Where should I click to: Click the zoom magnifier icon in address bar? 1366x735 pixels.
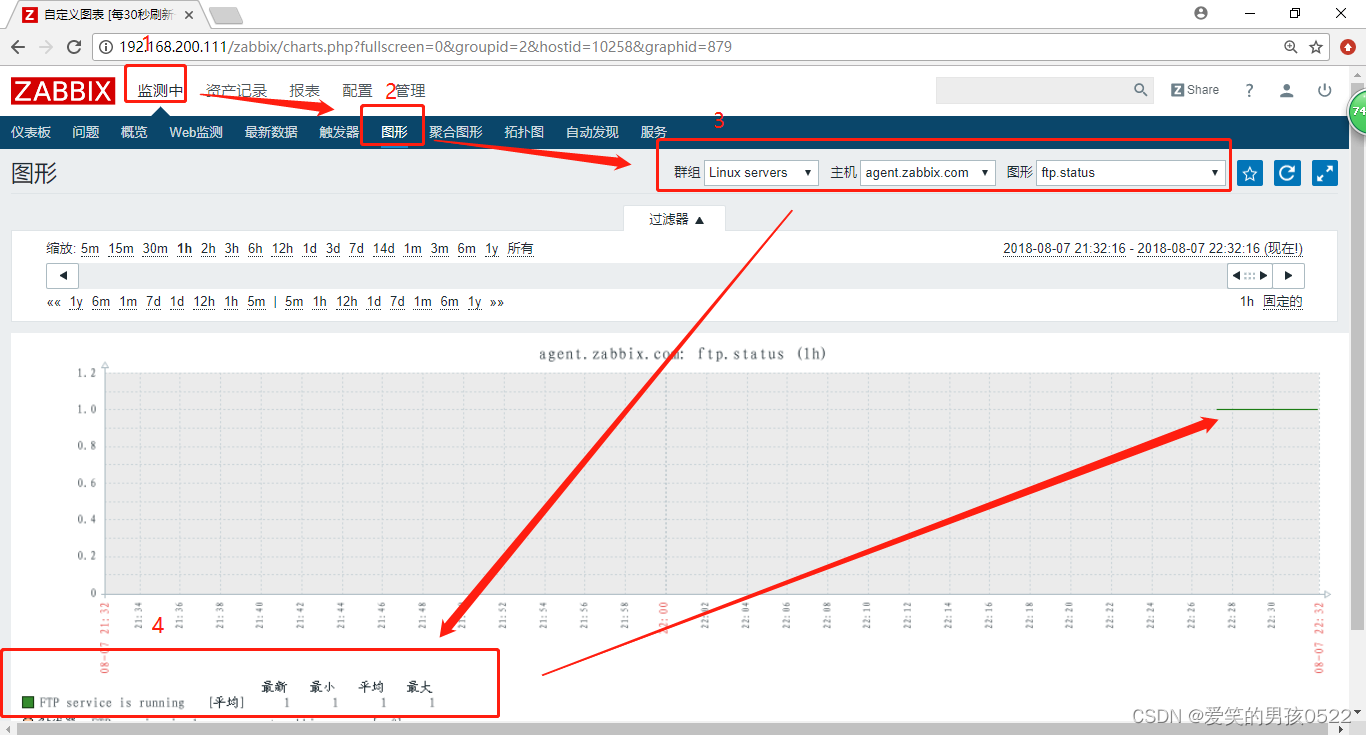click(1291, 47)
